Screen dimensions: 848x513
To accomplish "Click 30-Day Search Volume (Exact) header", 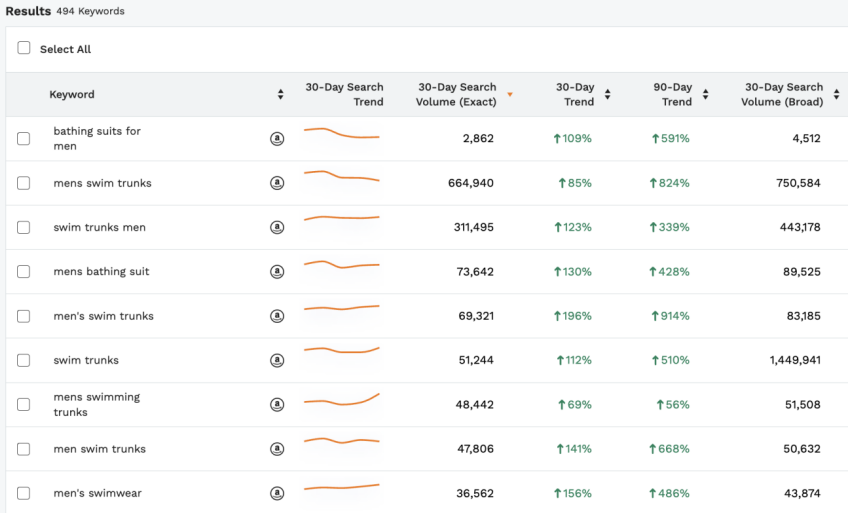I will click(456, 95).
